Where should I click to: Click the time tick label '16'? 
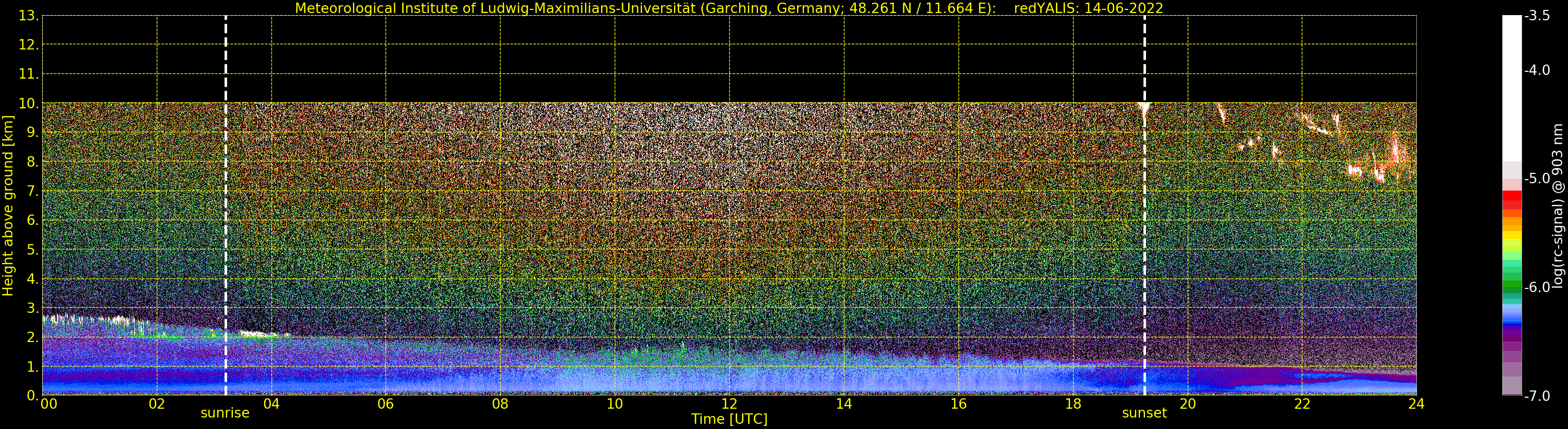[959, 404]
